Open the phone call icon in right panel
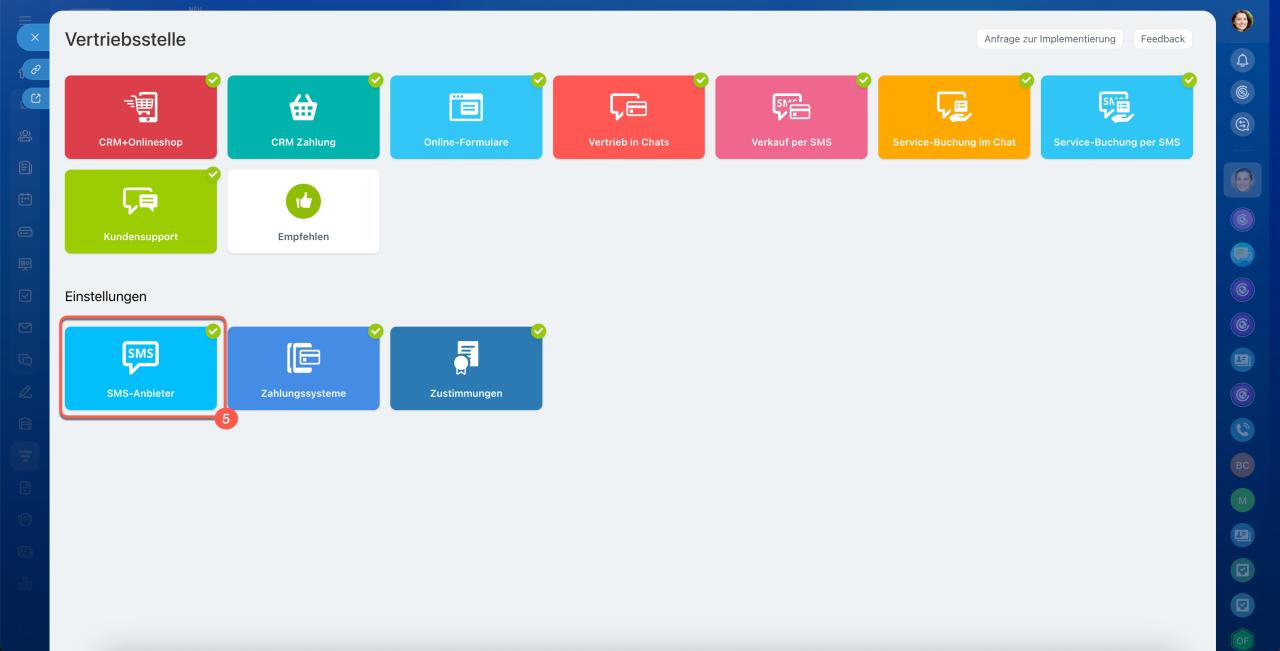 tap(1242, 430)
